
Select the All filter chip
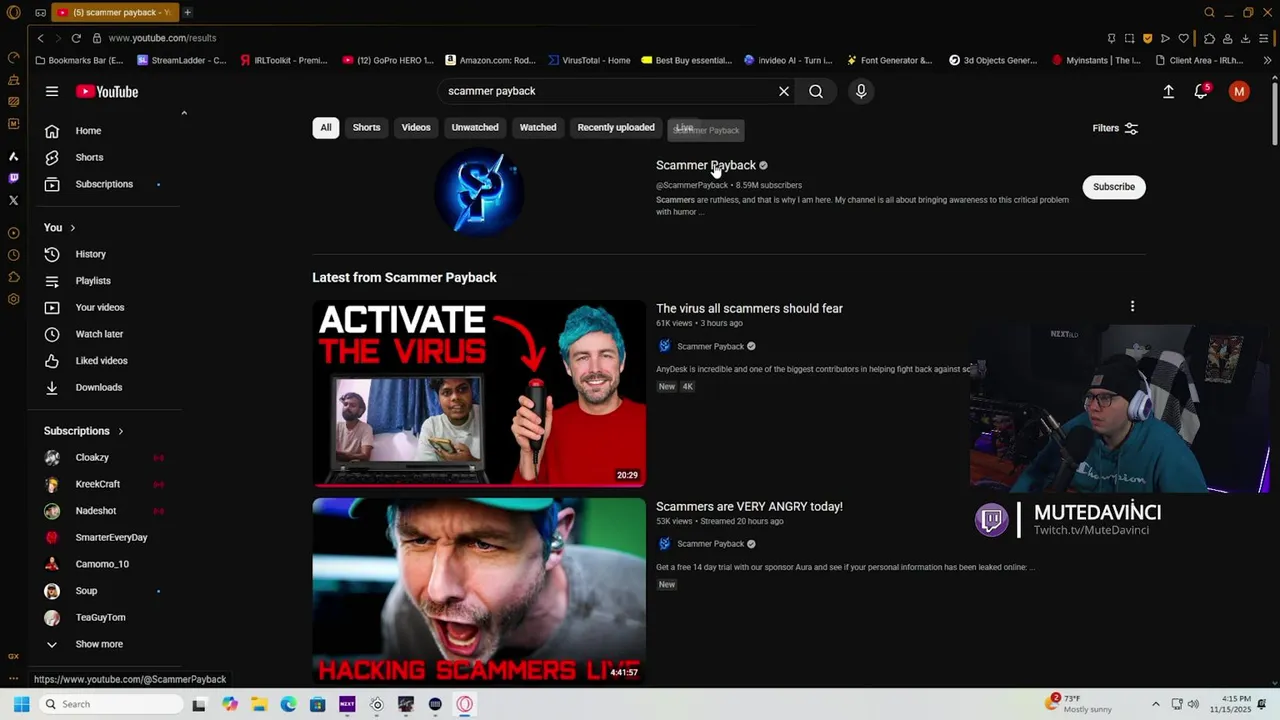click(x=325, y=127)
